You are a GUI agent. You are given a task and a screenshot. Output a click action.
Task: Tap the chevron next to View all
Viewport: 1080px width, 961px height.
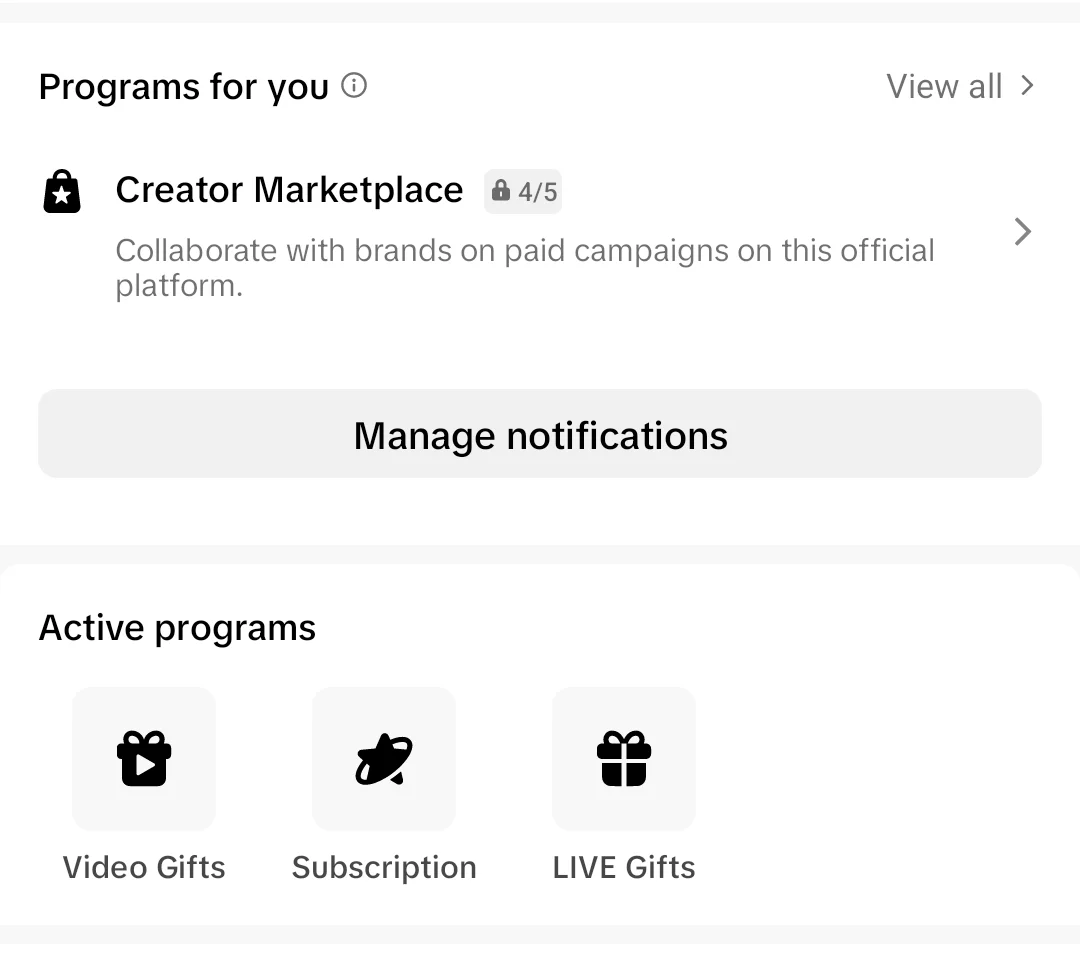(1027, 85)
